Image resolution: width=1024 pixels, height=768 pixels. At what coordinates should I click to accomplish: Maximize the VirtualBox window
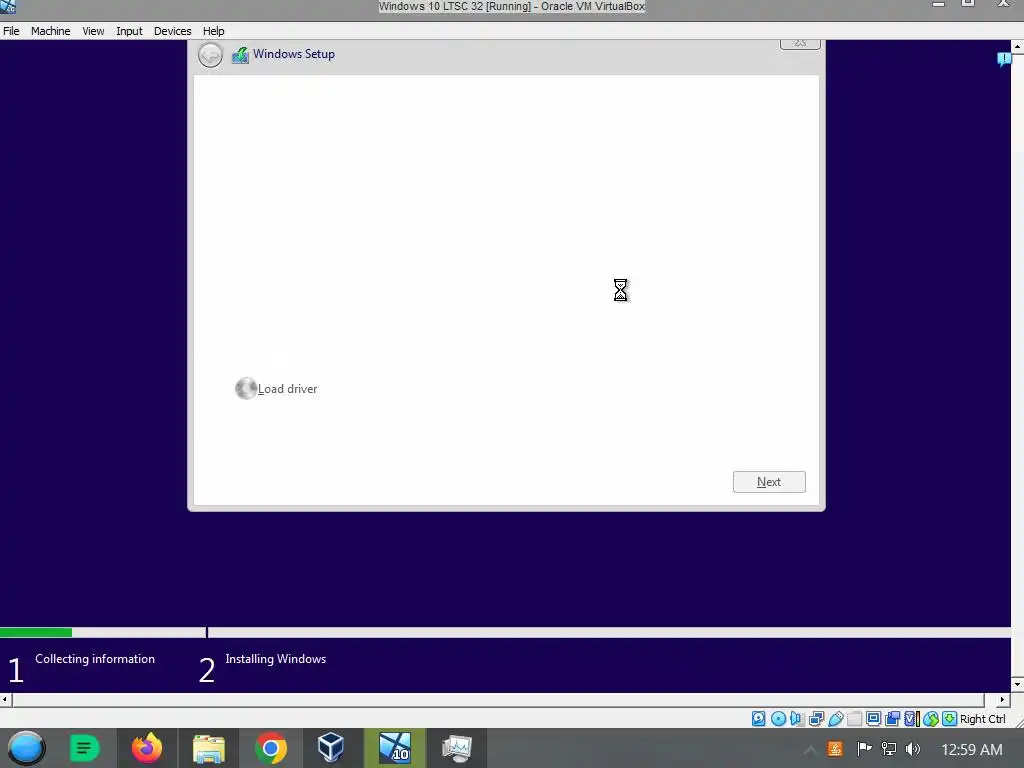pos(968,3)
